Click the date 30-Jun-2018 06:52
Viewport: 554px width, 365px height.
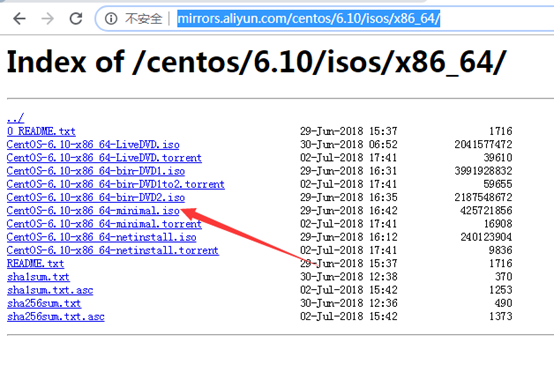pos(349,145)
